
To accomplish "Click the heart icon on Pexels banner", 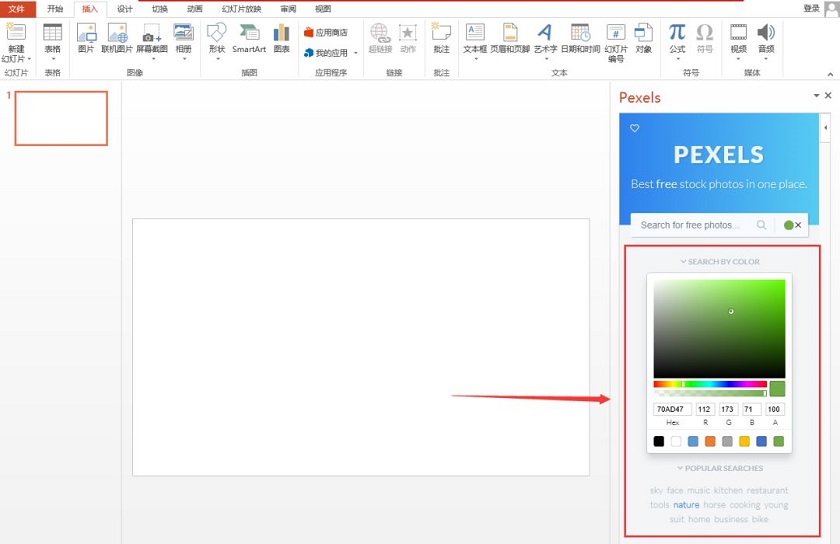I will (634, 128).
